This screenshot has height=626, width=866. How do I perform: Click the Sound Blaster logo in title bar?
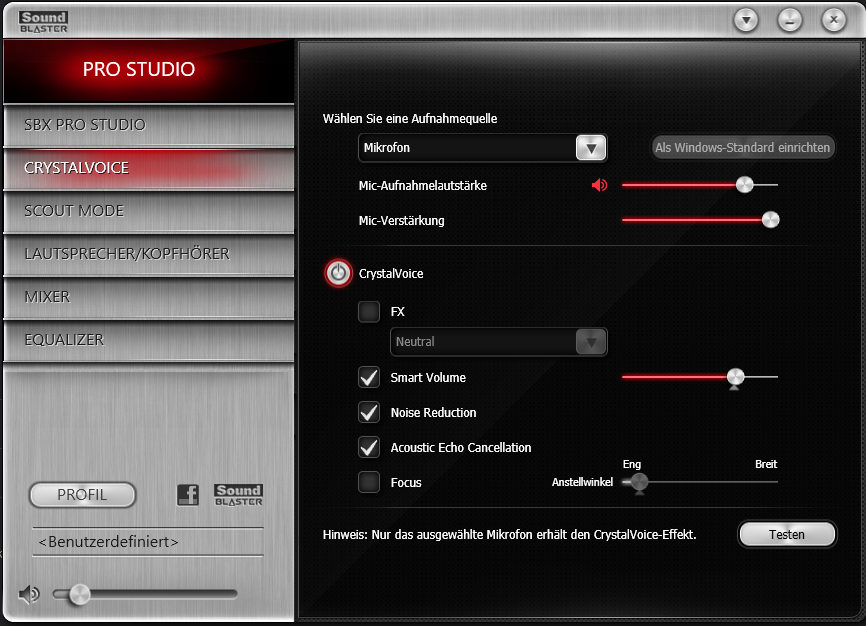tap(44, 22)
